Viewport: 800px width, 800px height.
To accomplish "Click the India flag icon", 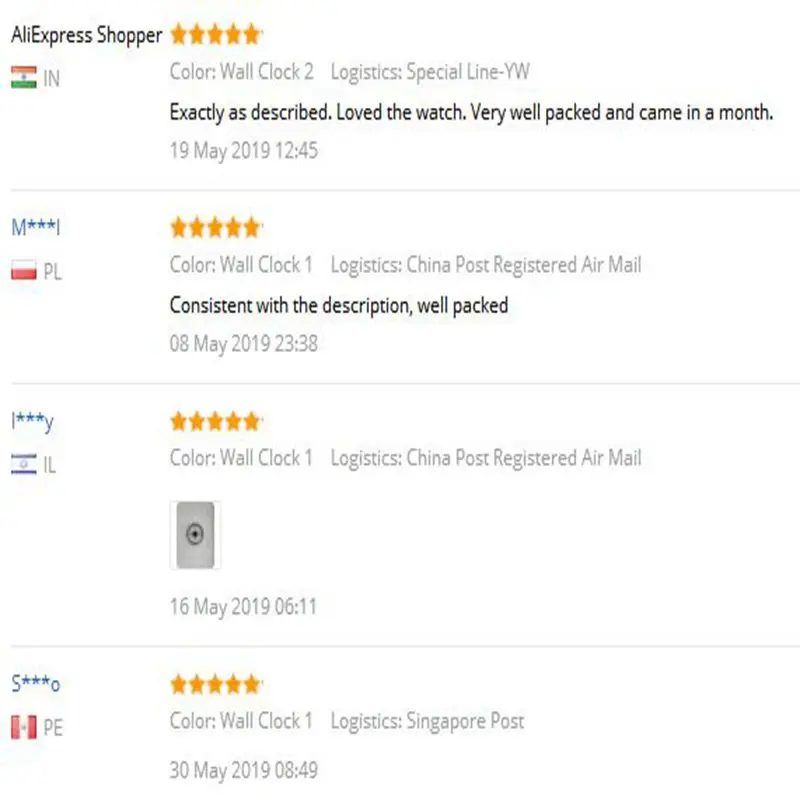I will tap(23, 78).
